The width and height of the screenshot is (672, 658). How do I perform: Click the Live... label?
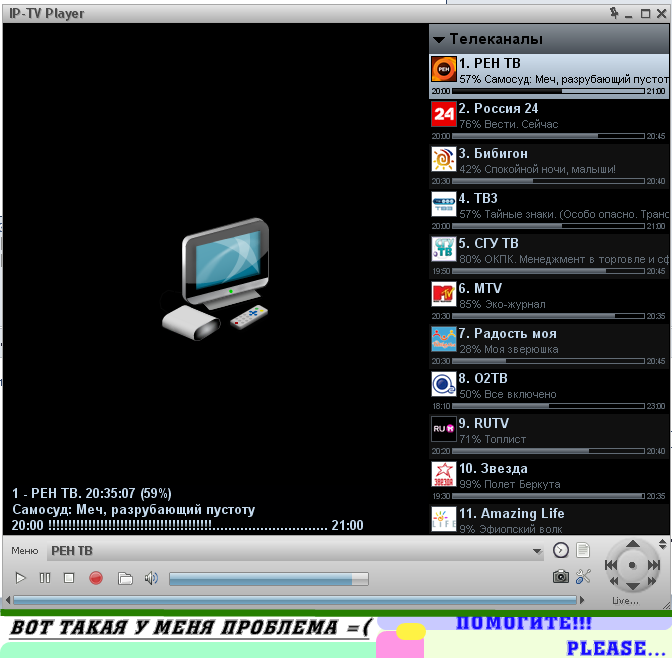coord(625,601)
